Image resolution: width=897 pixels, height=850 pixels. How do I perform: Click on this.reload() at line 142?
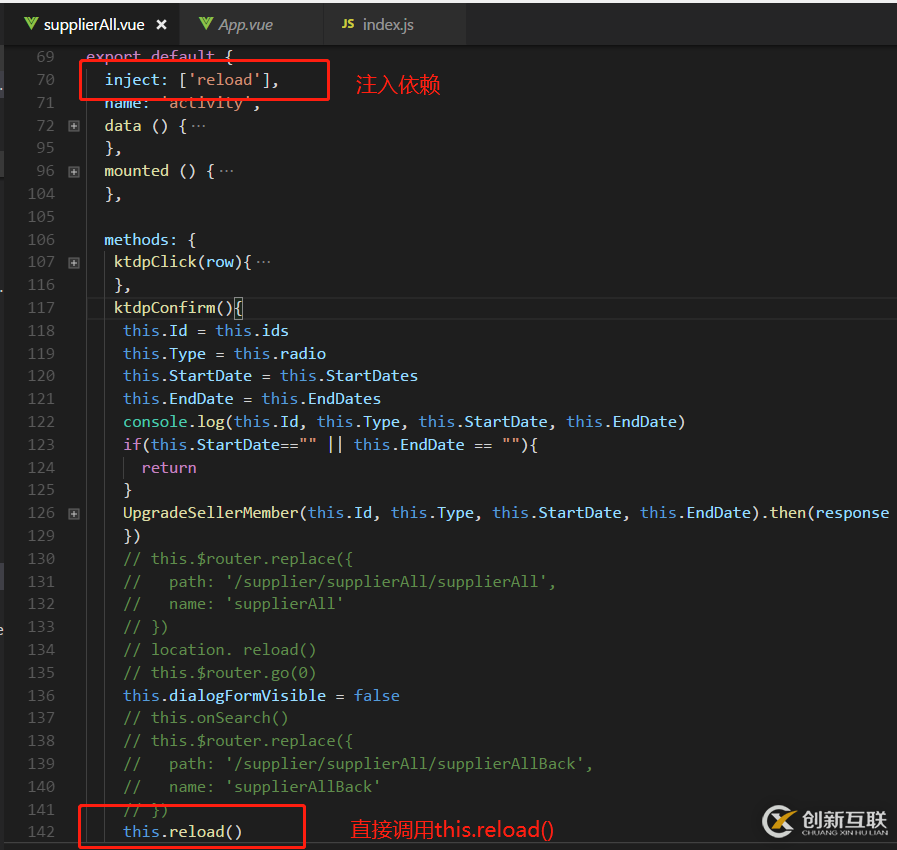(182, 832)
